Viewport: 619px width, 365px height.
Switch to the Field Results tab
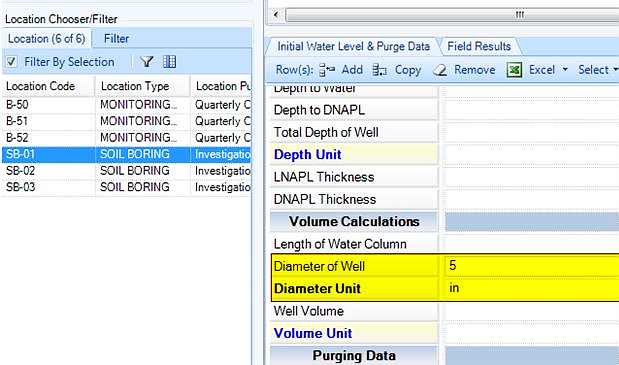click(x=479, y=47)
